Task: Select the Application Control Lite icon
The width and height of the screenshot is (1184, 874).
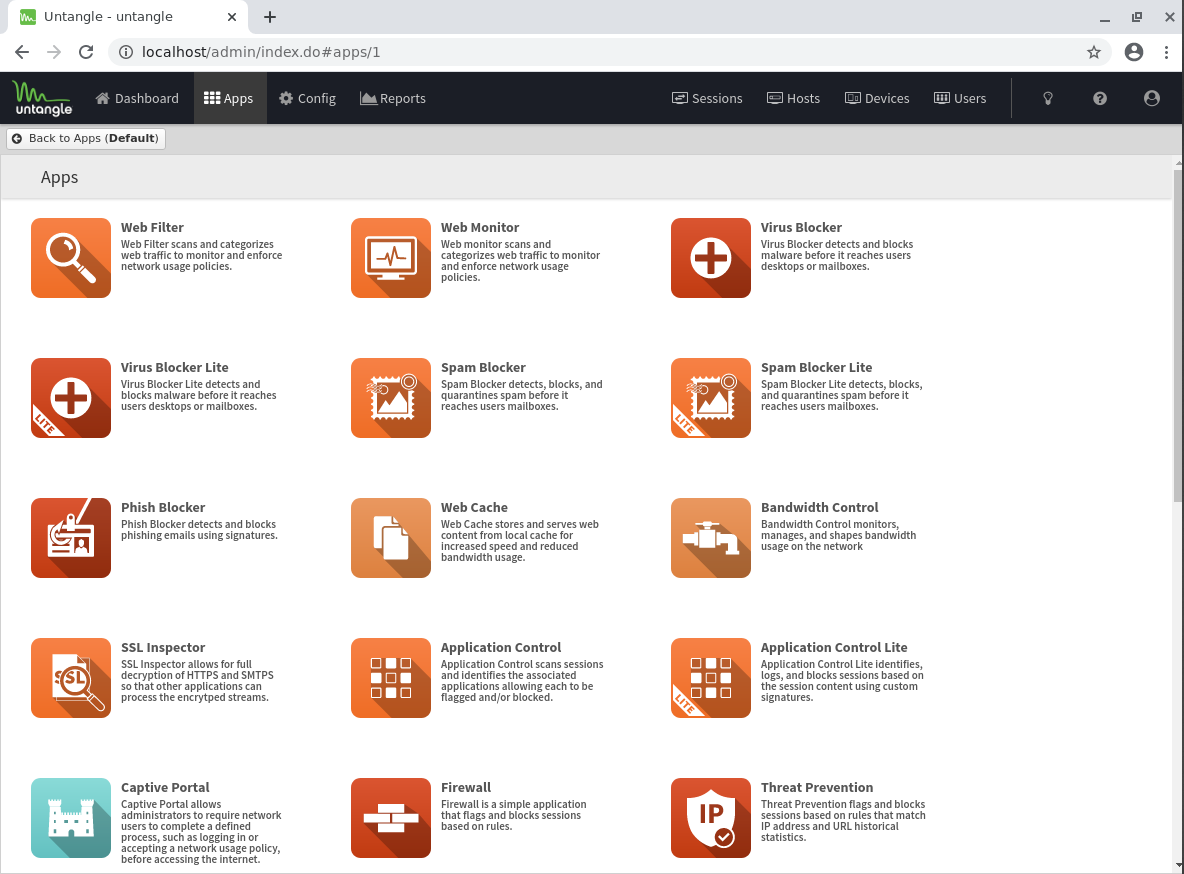Action: pyautogui.click(x=711, y=678)
